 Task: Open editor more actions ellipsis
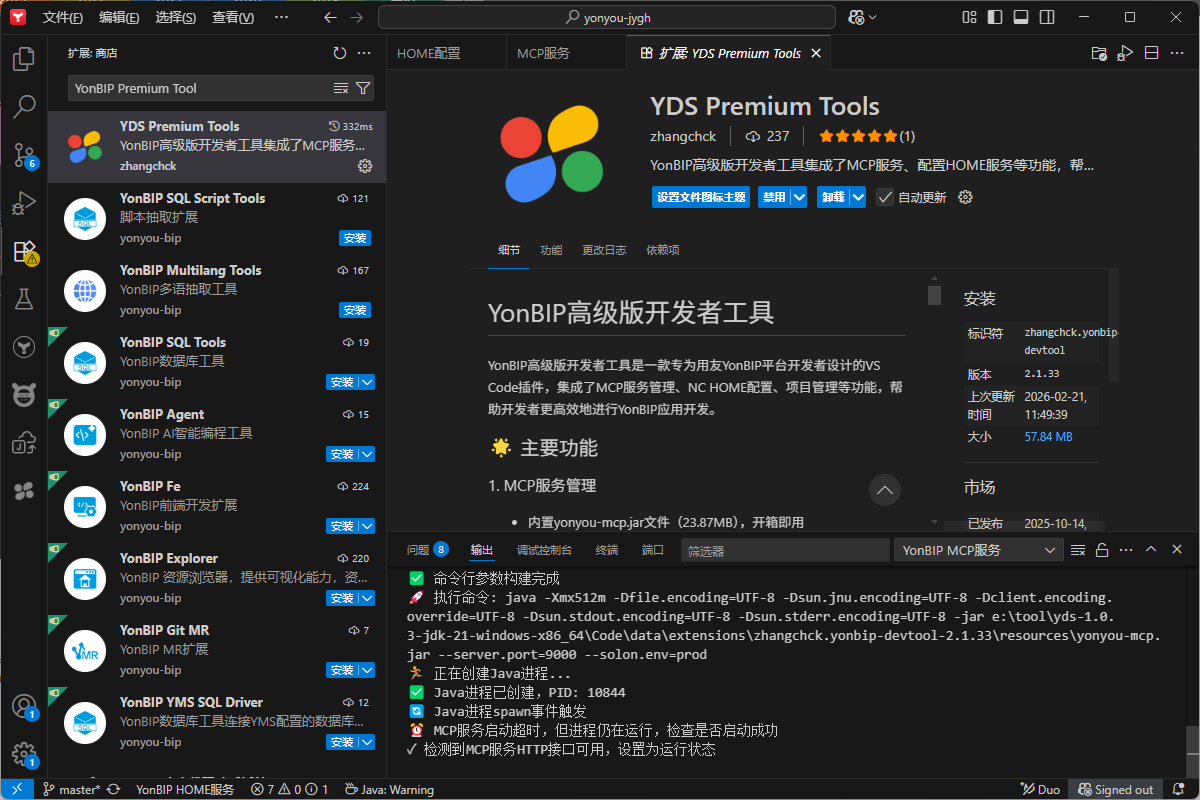pyautogui.click(x=1177, y=53)
